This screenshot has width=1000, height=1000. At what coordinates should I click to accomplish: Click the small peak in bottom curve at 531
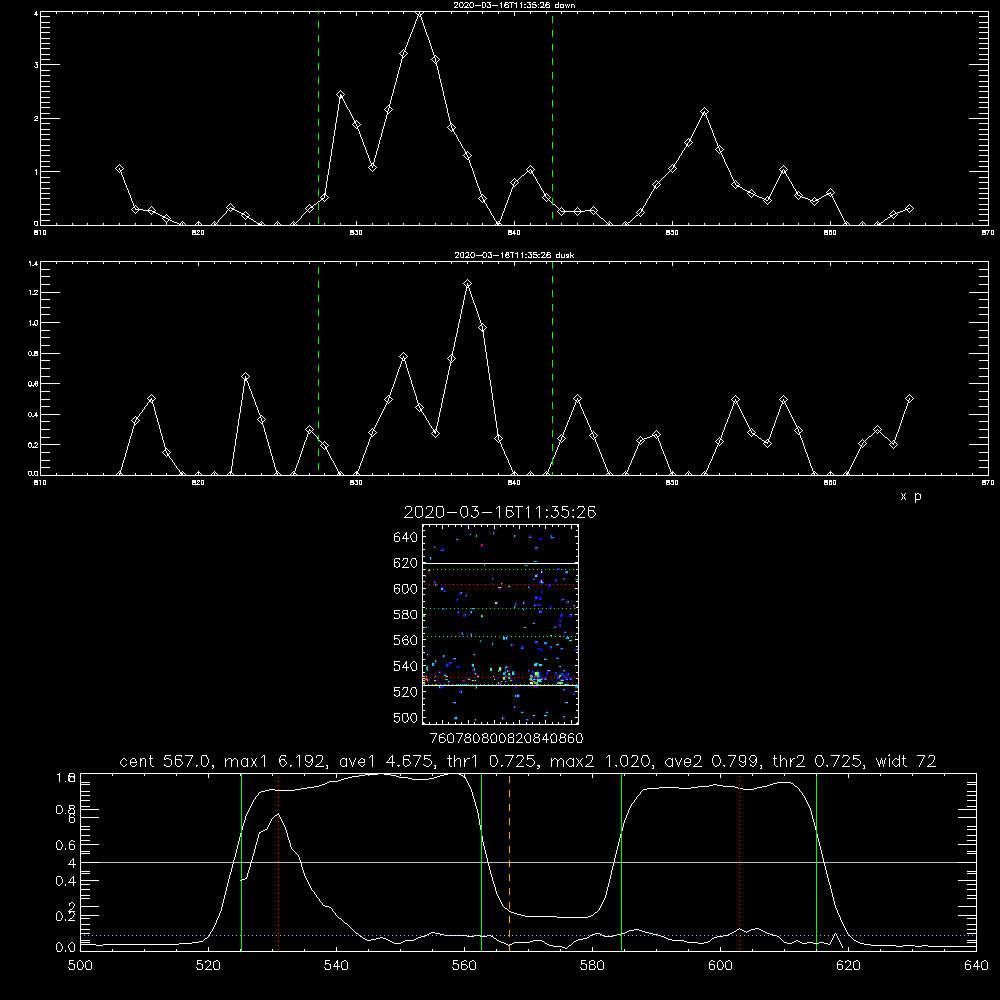(x=278, y=814)
